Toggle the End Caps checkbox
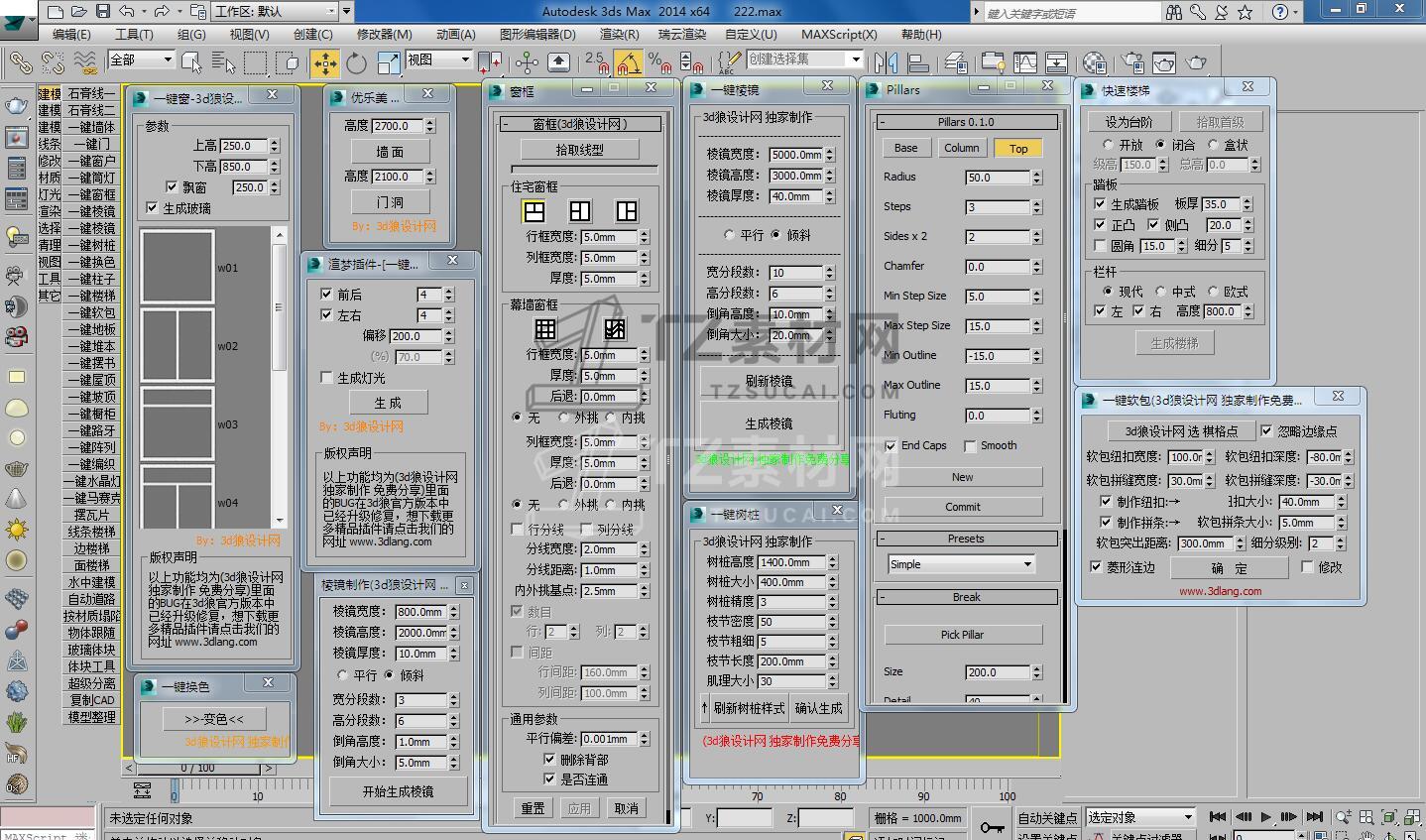 (x=891, y=446)
